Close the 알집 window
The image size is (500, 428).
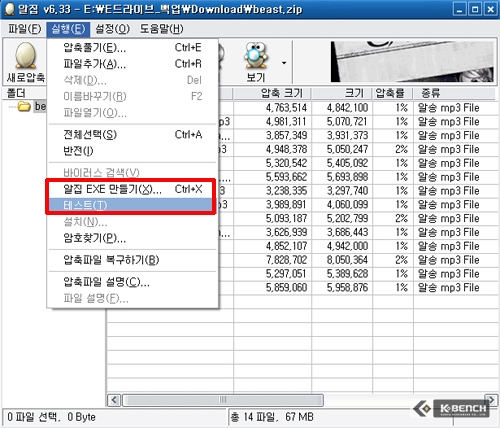coord(490,9)
